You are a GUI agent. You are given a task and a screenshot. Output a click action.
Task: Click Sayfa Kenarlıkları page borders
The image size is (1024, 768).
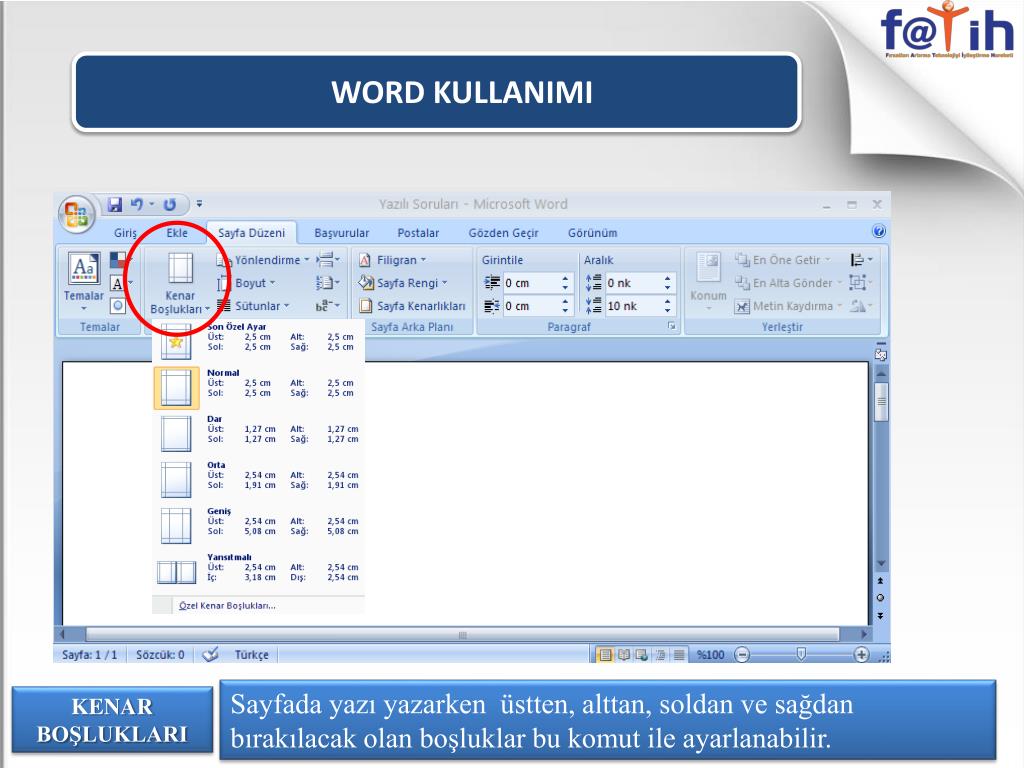click(412, 306)
